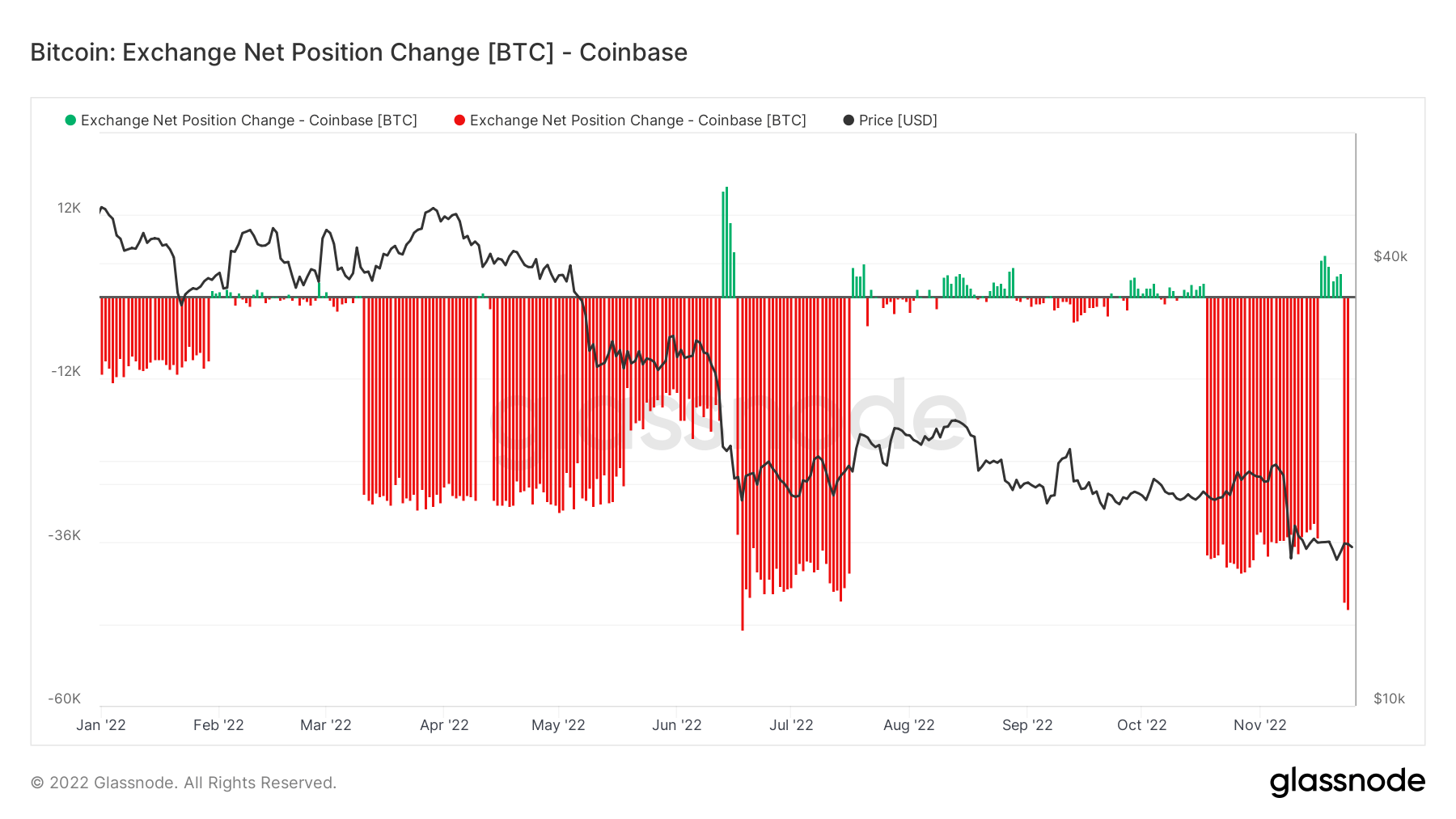Image resolution: width=1456 pixels, height=819 pixels.
Task: Select the Jan '22 x-axis label
Action: 101,725
